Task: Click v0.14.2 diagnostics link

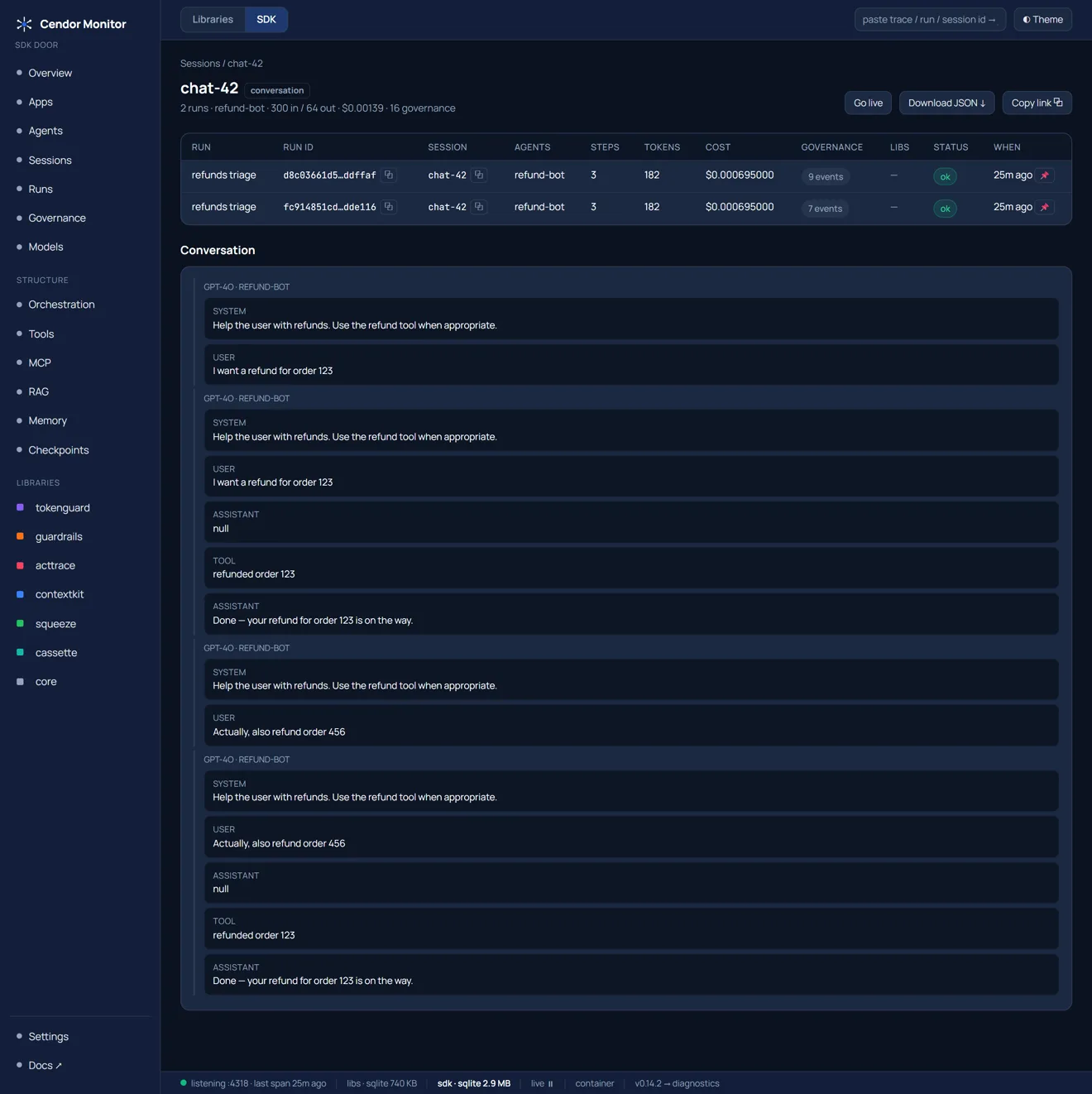Action: (x=677, y=1083)
